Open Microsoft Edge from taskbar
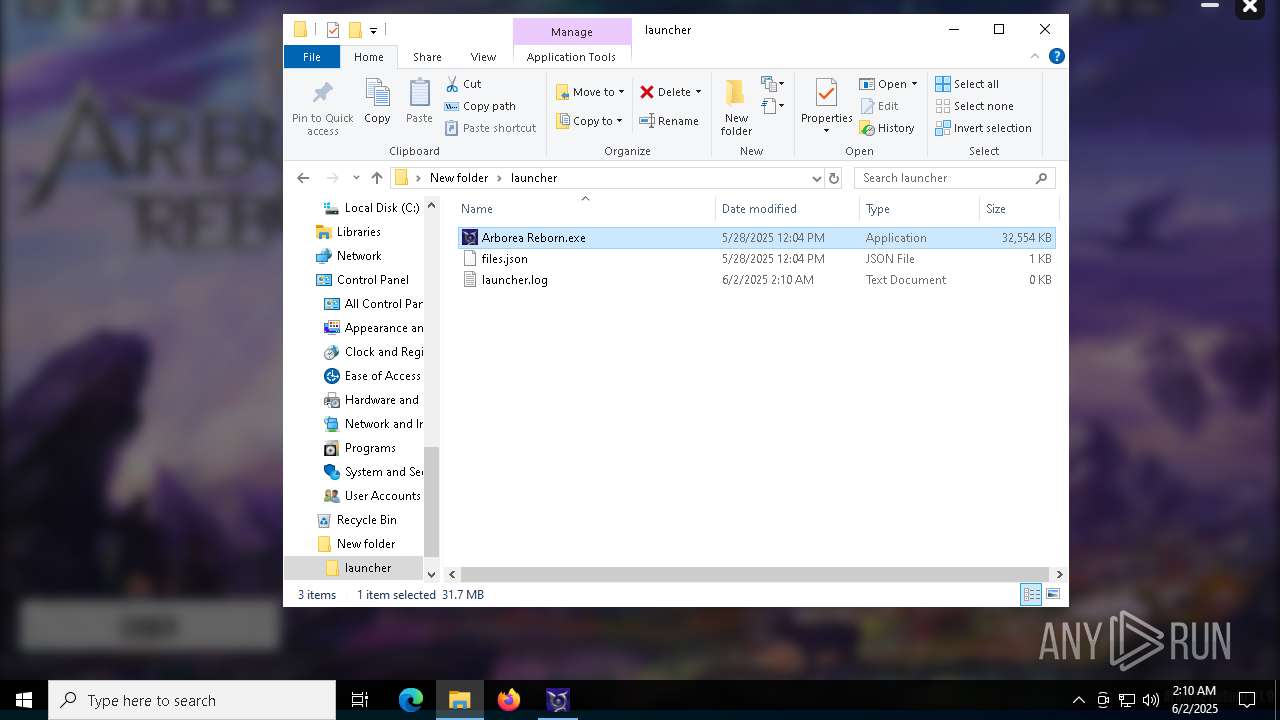This screenshot has width=1280, height=720. (411, 700)
